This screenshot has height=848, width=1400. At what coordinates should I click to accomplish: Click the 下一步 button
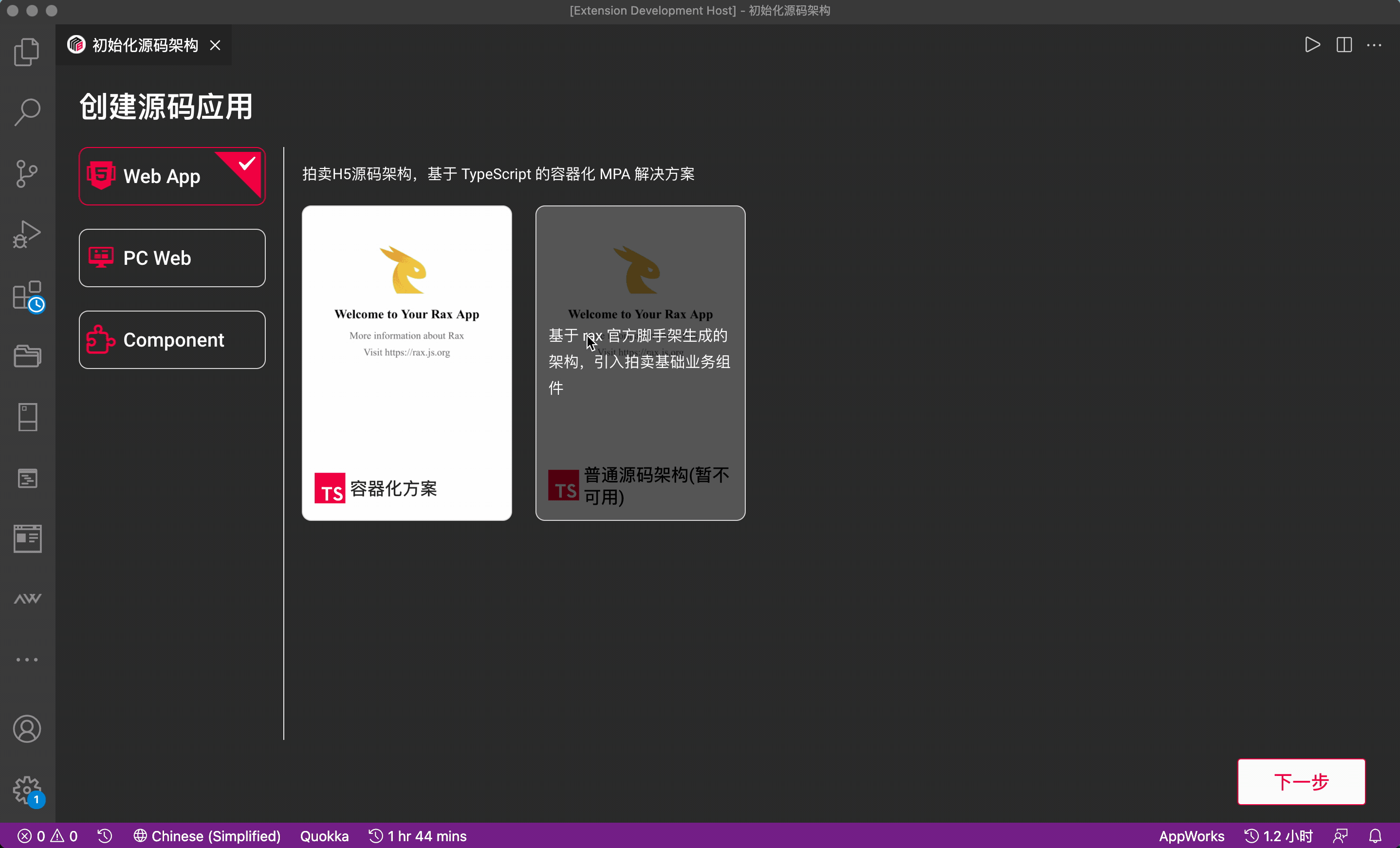tap(1302, 781)
